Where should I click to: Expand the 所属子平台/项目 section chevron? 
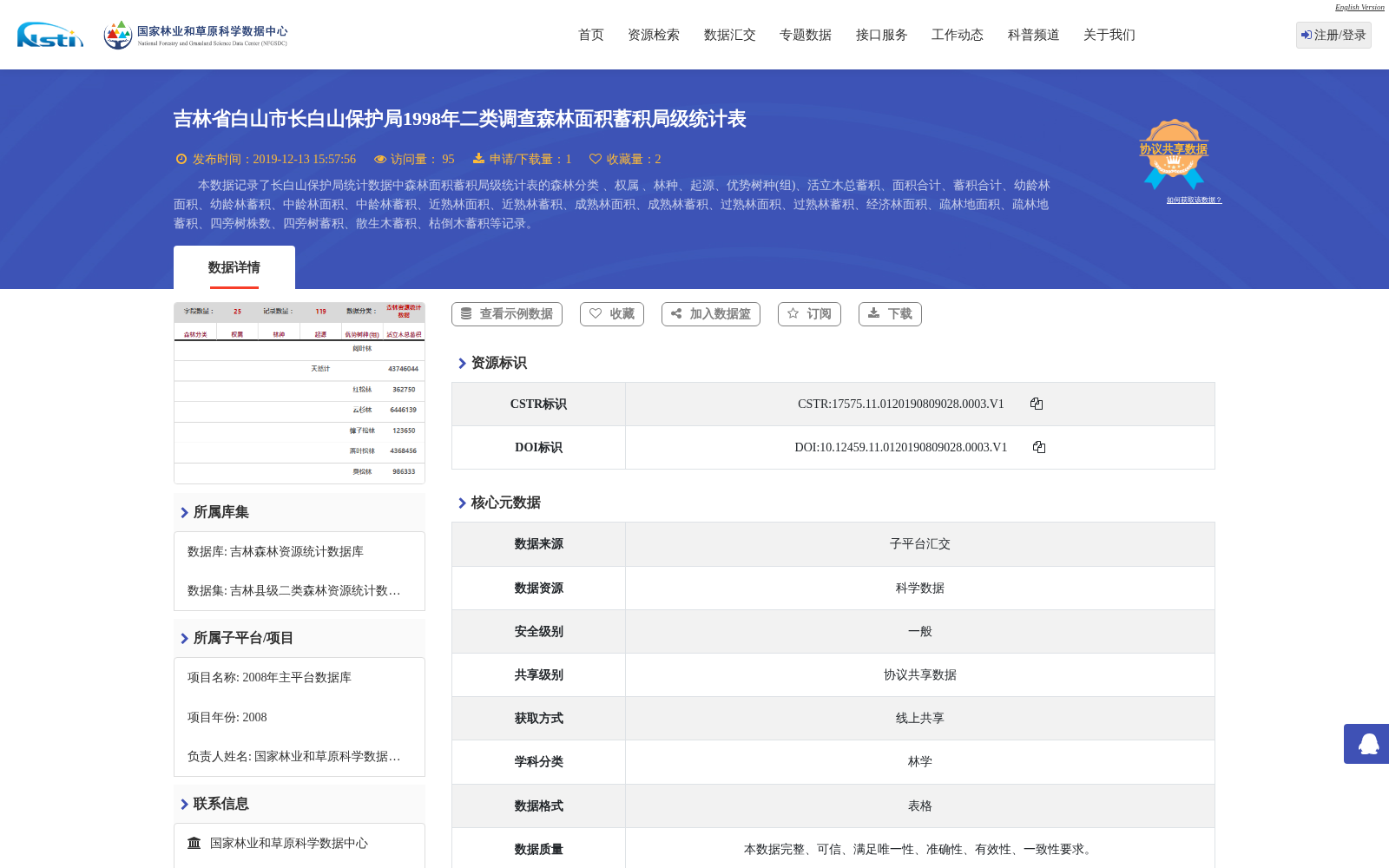coord(184,639)
